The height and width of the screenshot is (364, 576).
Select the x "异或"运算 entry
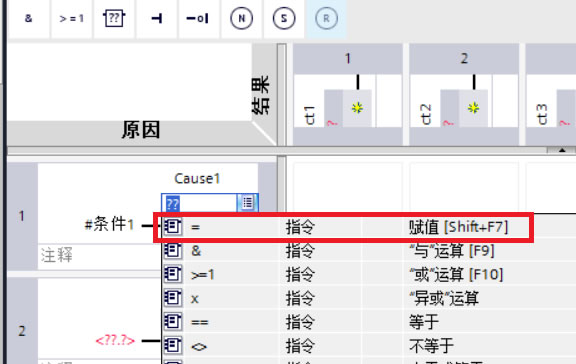369,298
